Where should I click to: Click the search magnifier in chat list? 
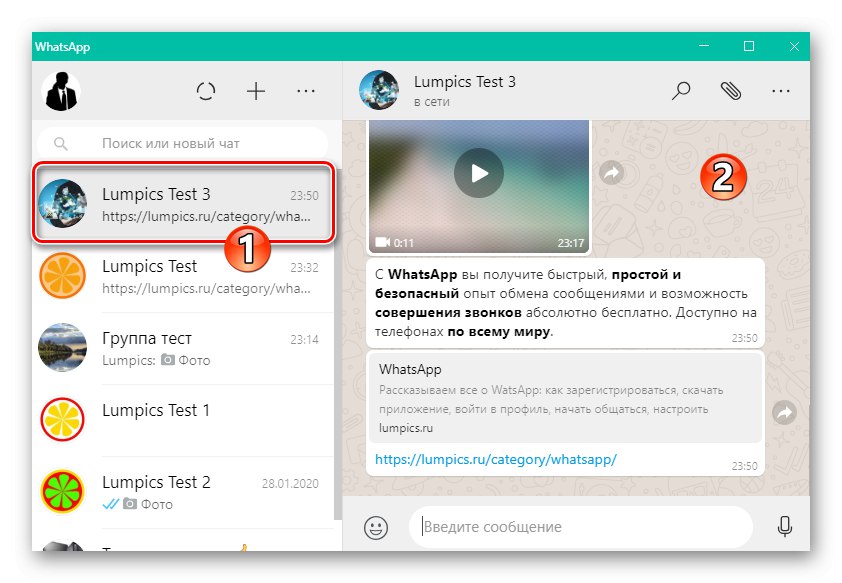61,143
